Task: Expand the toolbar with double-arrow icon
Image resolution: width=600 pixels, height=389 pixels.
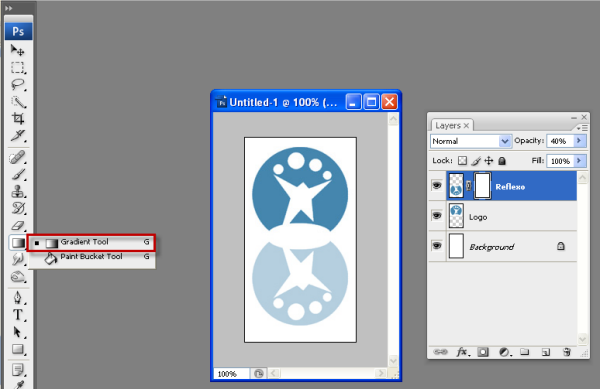Action: (8, 8)
